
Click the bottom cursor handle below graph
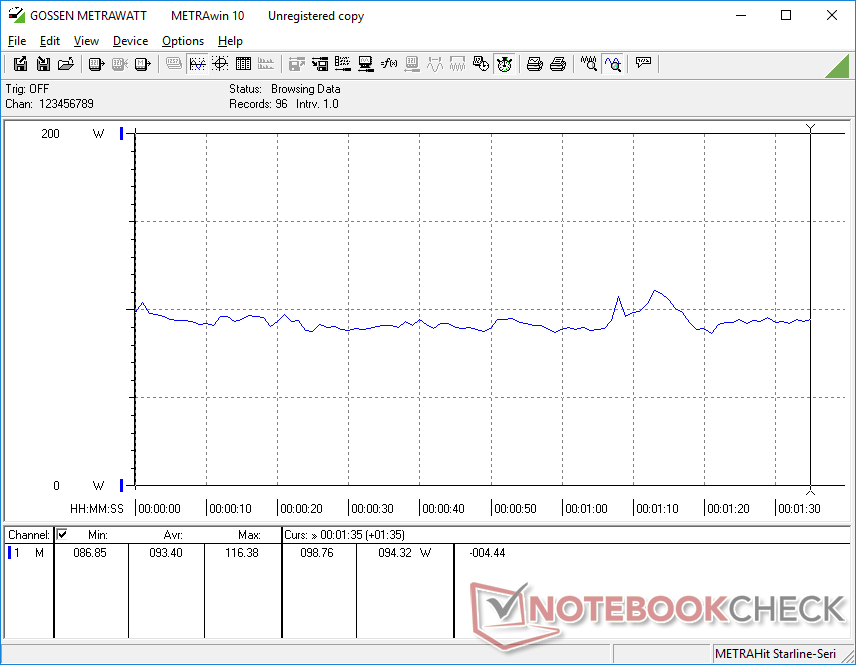pos(811,490)
